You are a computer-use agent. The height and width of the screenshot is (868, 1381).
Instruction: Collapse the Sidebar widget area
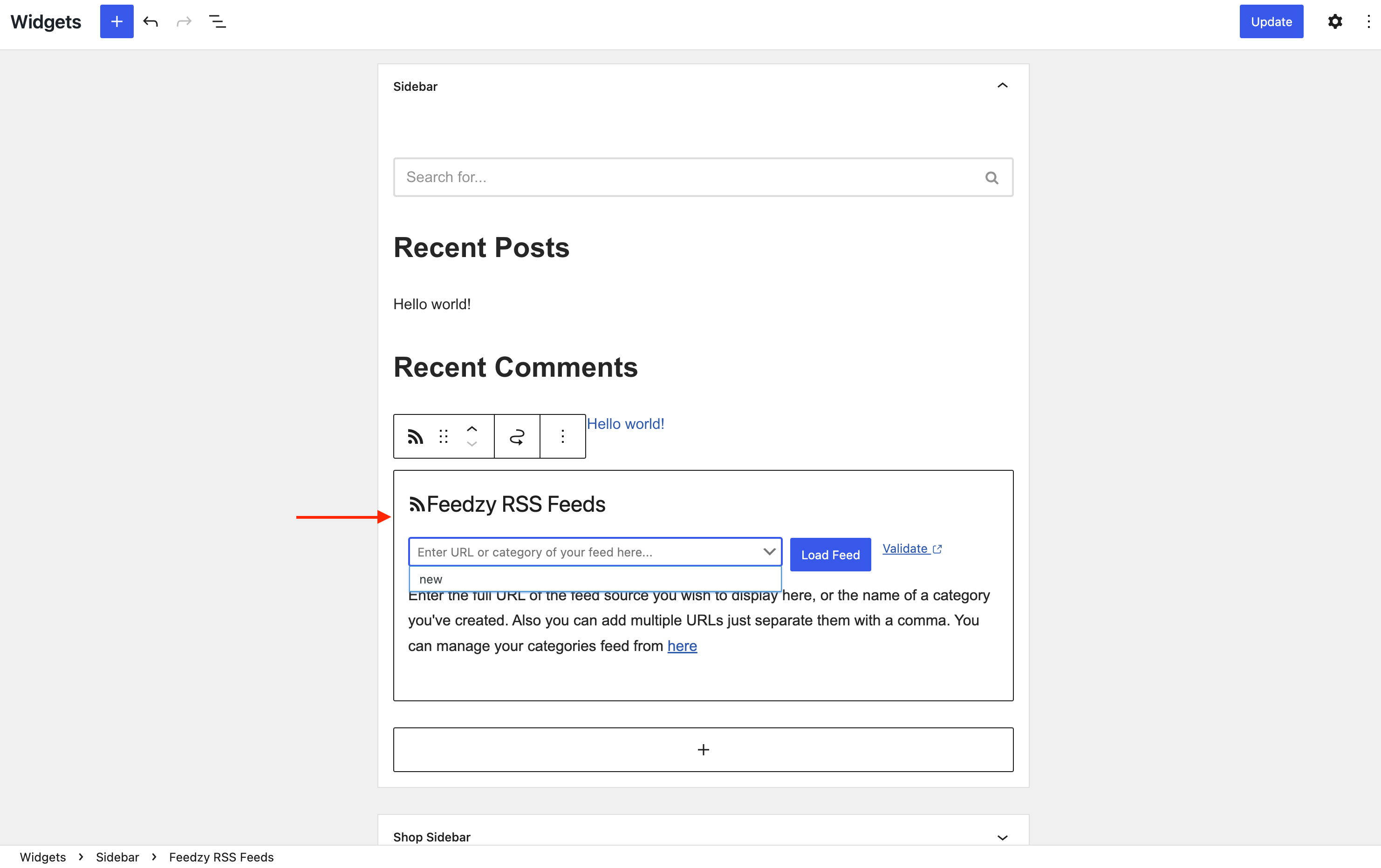(x=1002, y=86)
